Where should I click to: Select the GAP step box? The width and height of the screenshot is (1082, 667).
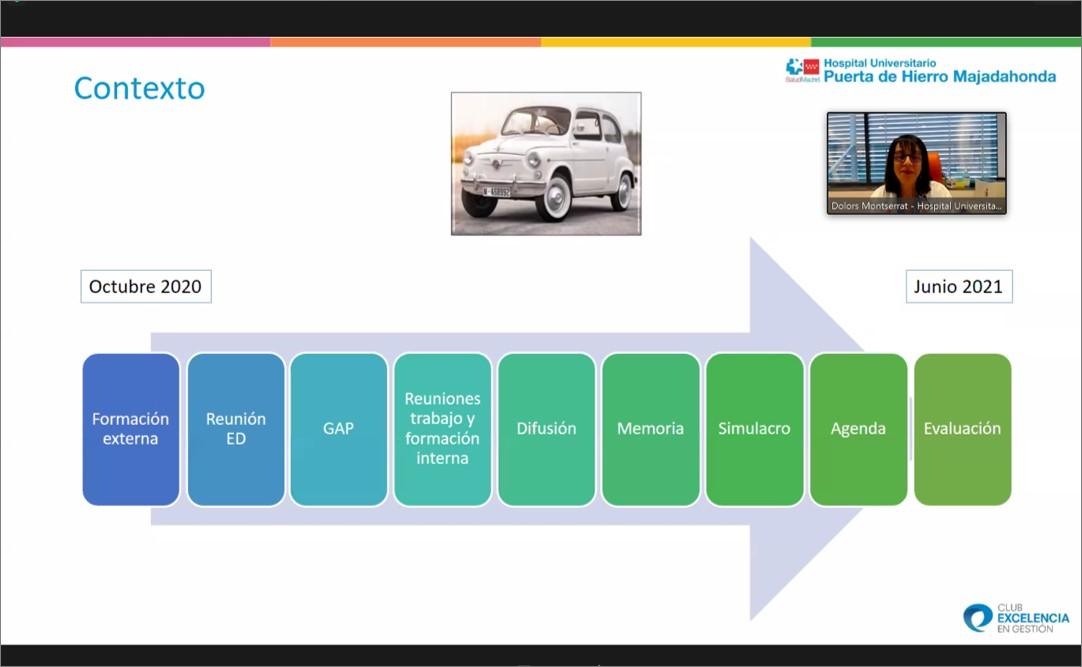click(x=339, y=429)
